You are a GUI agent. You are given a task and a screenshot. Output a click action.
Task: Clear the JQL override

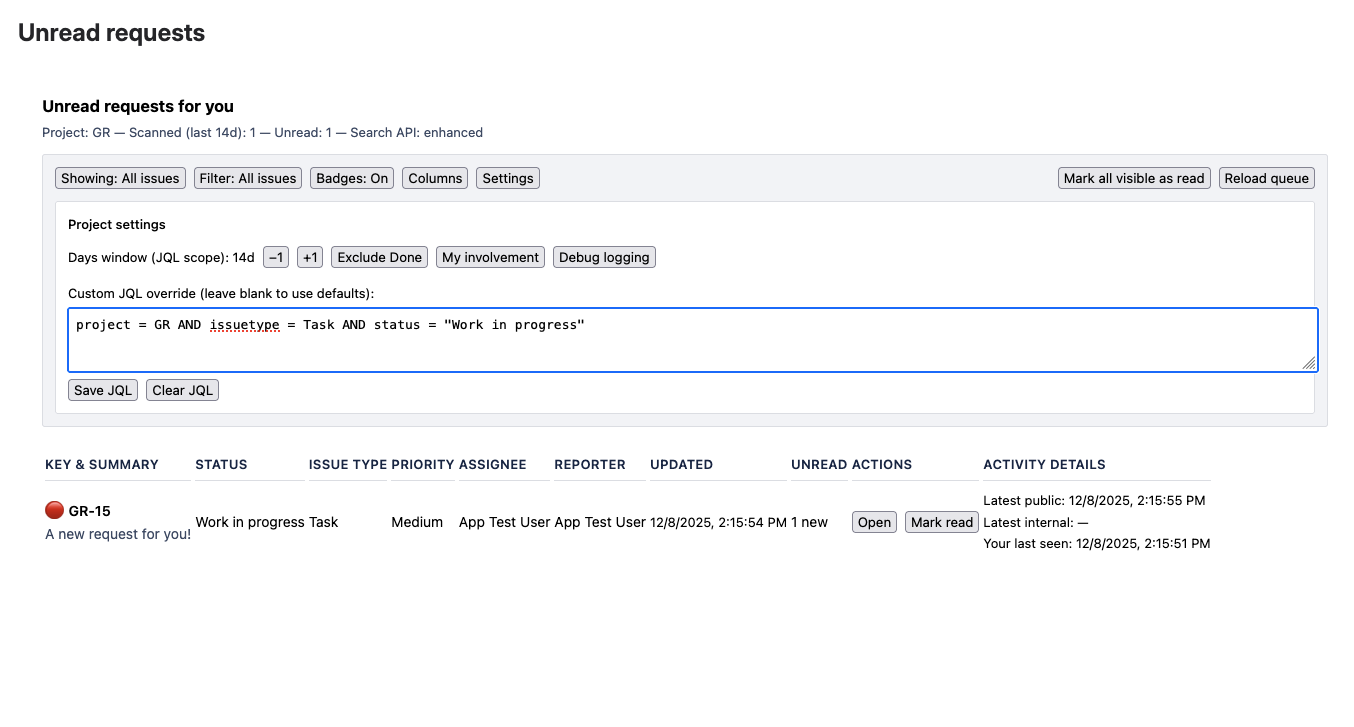(x=182, y=390)
